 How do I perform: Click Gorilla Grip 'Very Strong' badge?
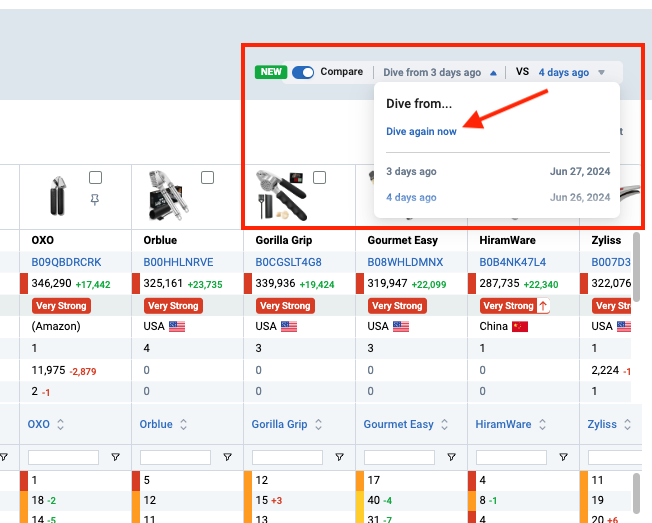[285, 306]
